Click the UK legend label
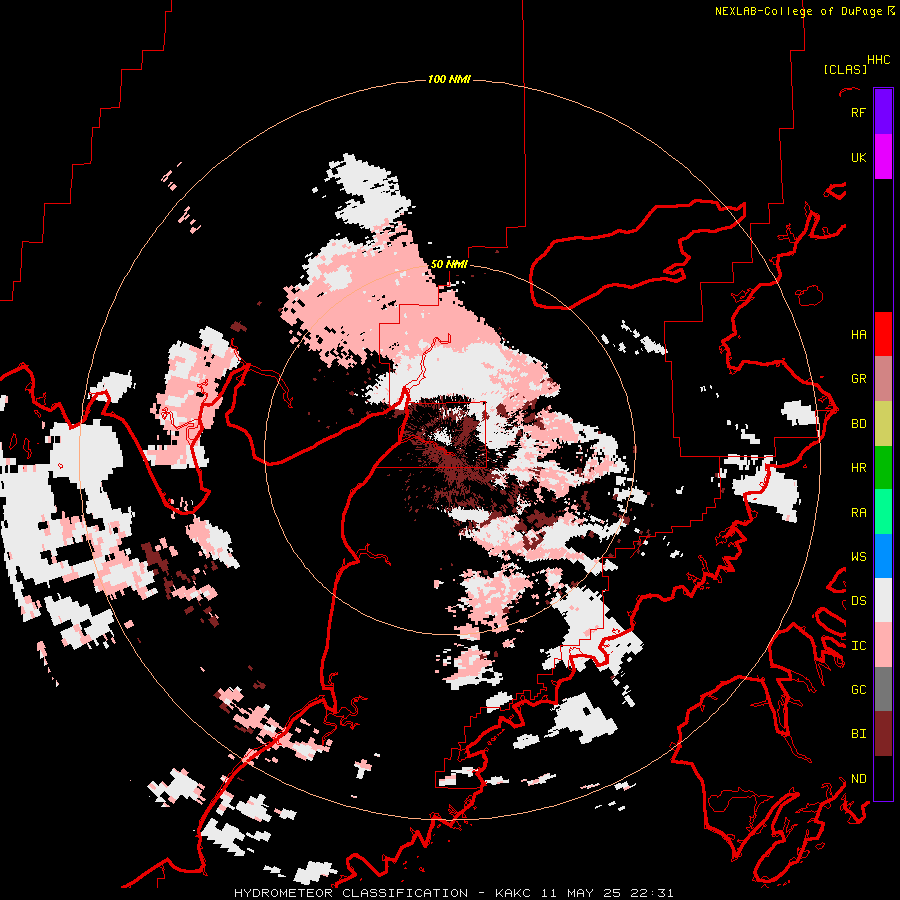 click(858, 157)
